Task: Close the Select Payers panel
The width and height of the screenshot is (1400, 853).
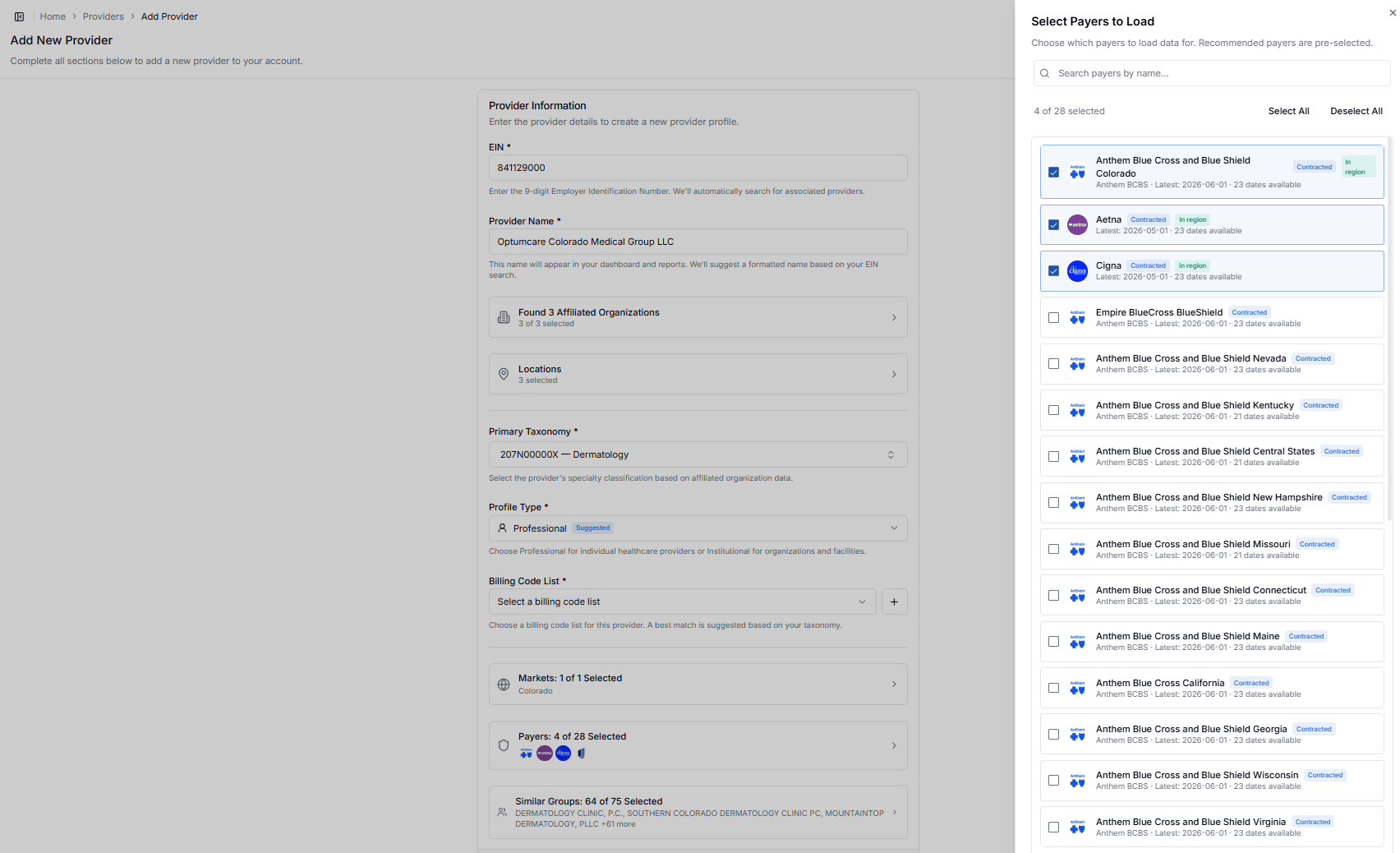Action: [x=1393, y=13]
